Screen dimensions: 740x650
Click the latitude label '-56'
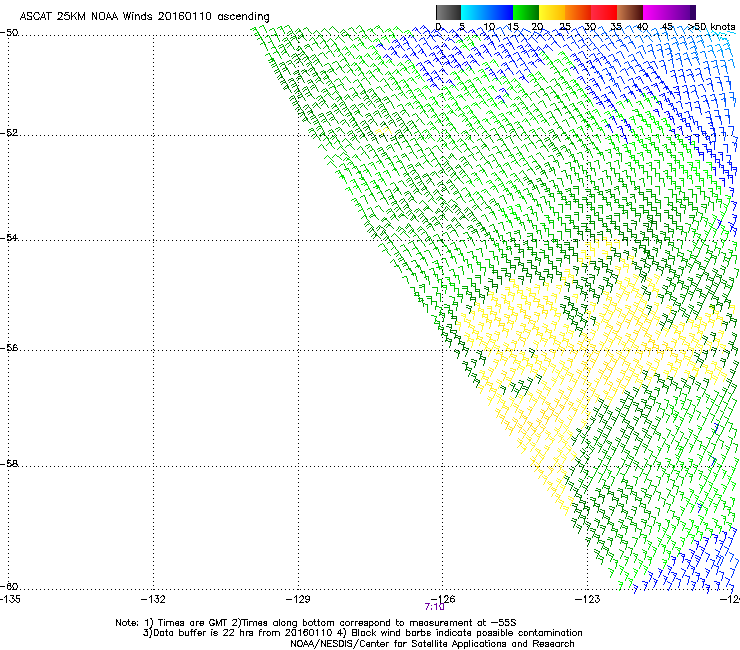(x=9, y=347)
